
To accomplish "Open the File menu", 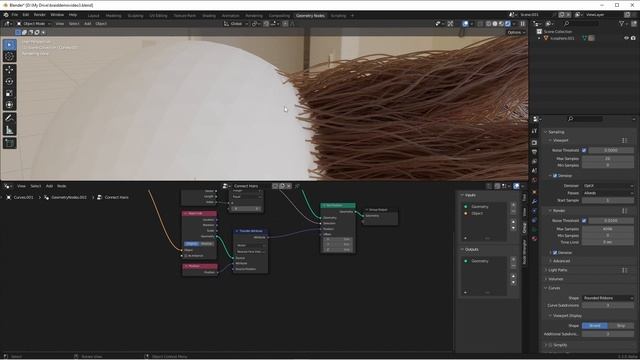I will [15, 15].
